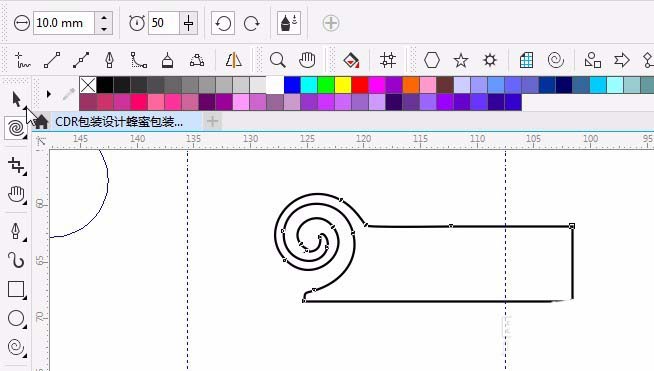Apply the yellow color swatch

(343, 85)
